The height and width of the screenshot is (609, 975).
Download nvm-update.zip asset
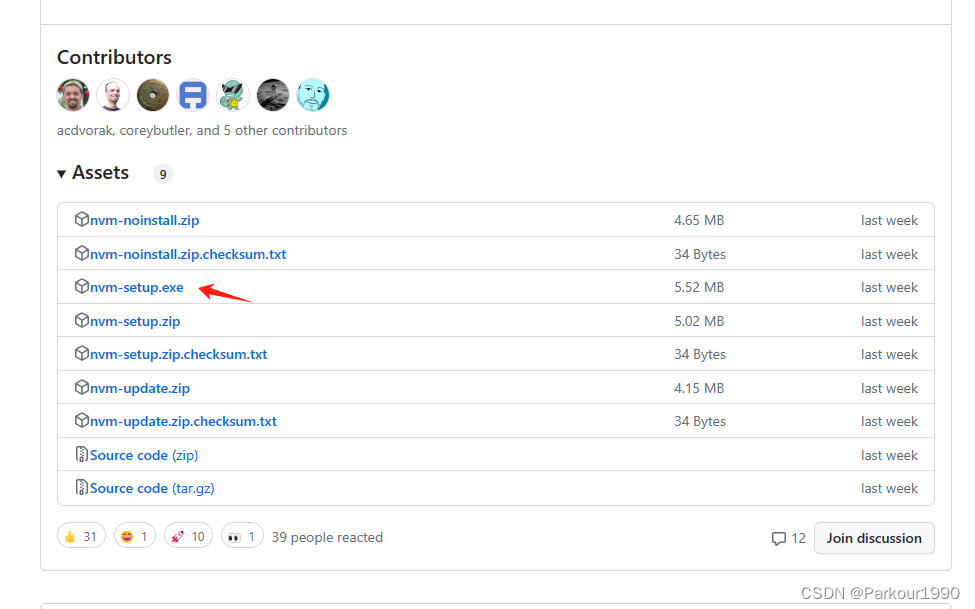point(140,388)
